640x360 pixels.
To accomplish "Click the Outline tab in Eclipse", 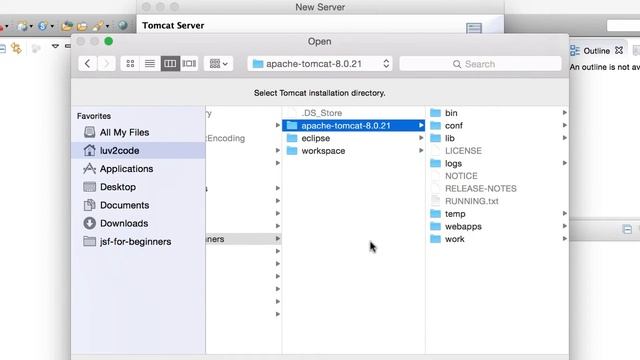I will [596, 51].
